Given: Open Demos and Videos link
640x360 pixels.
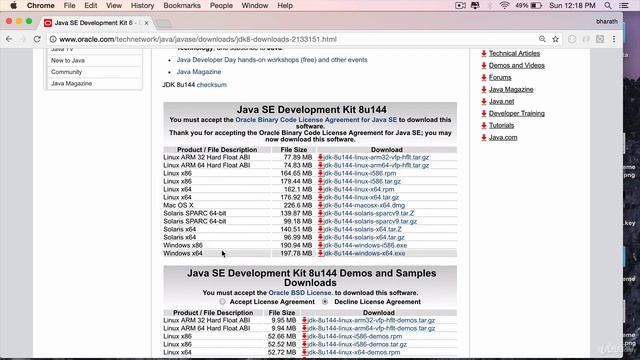Looking at the screenshot, I should pos(517,65).
